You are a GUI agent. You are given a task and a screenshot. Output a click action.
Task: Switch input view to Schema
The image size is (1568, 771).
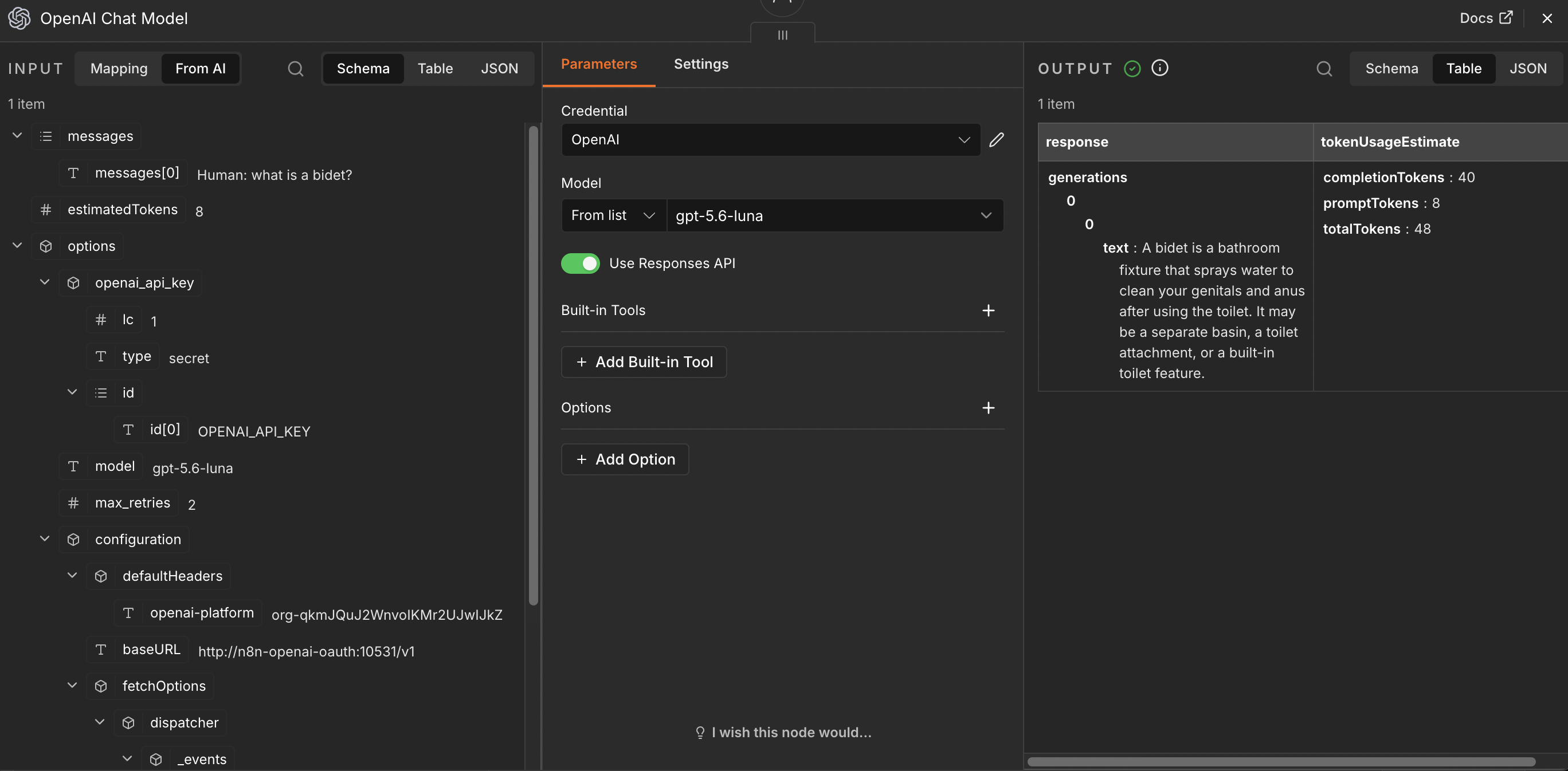click(x=363, y=68)
